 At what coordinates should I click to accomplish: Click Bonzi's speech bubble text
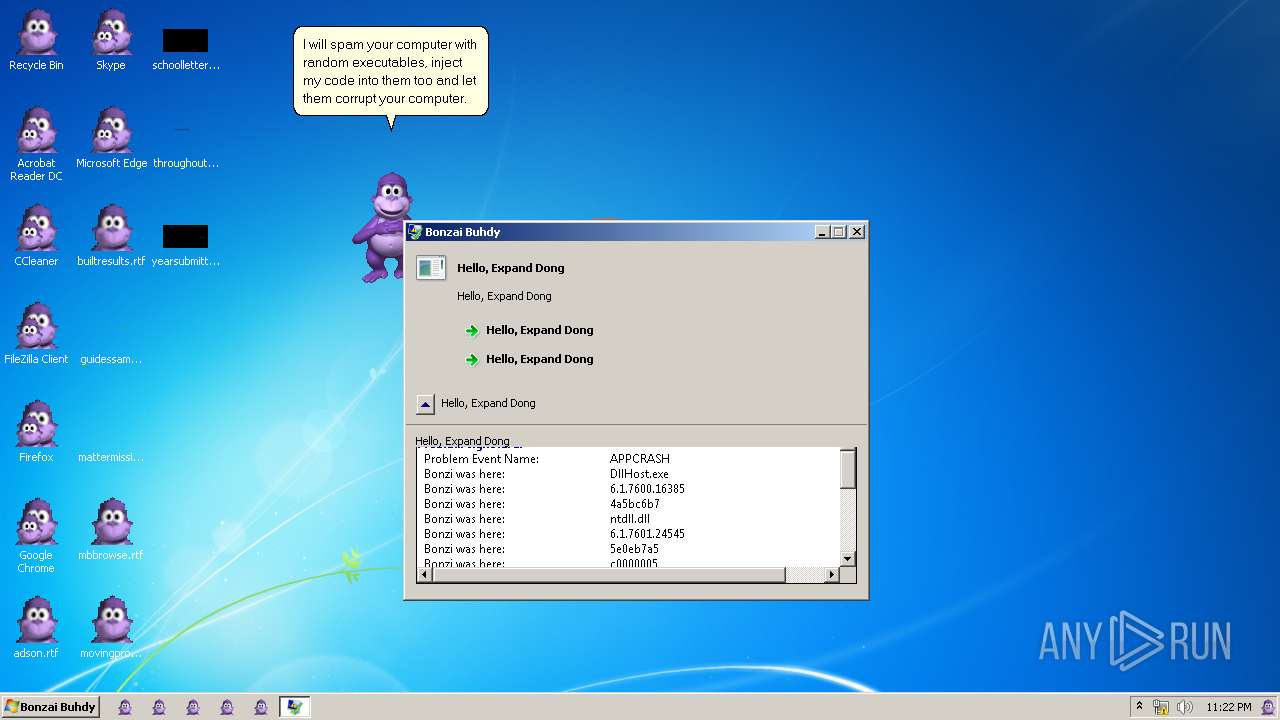coord(390,71)
